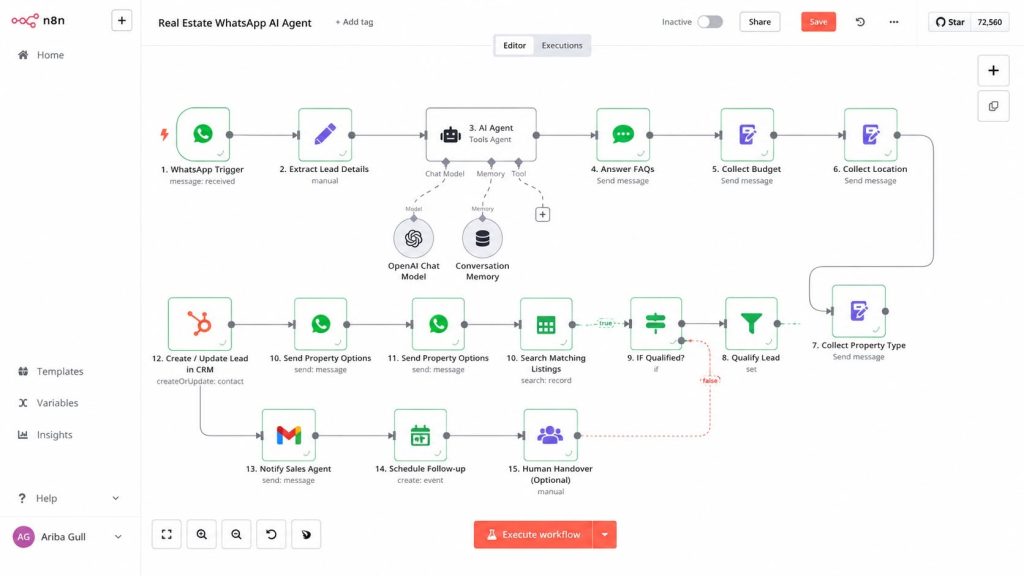Click the n8n logo
This screenshot has width=1024, height=576.
coord(38,21)
